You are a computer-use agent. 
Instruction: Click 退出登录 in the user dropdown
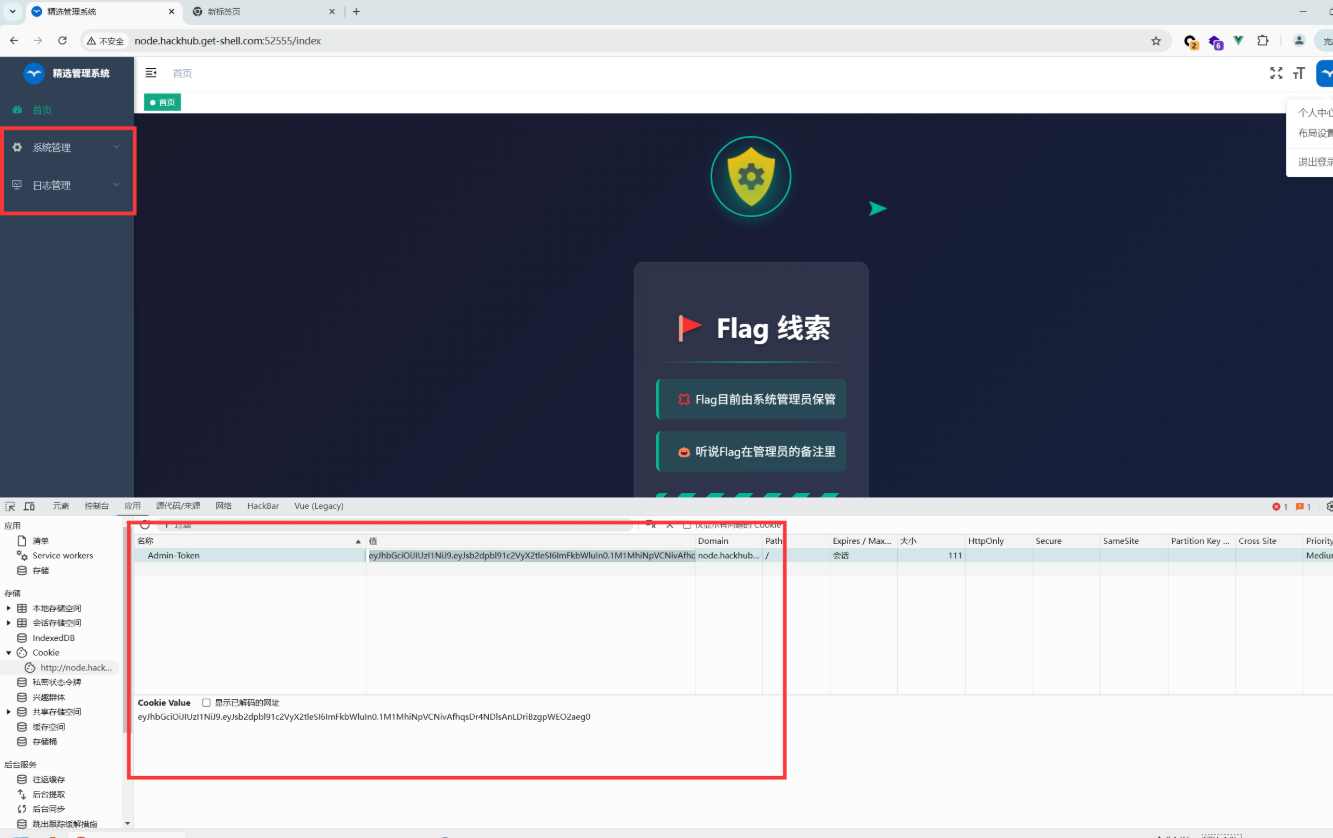click(1315, 162)
